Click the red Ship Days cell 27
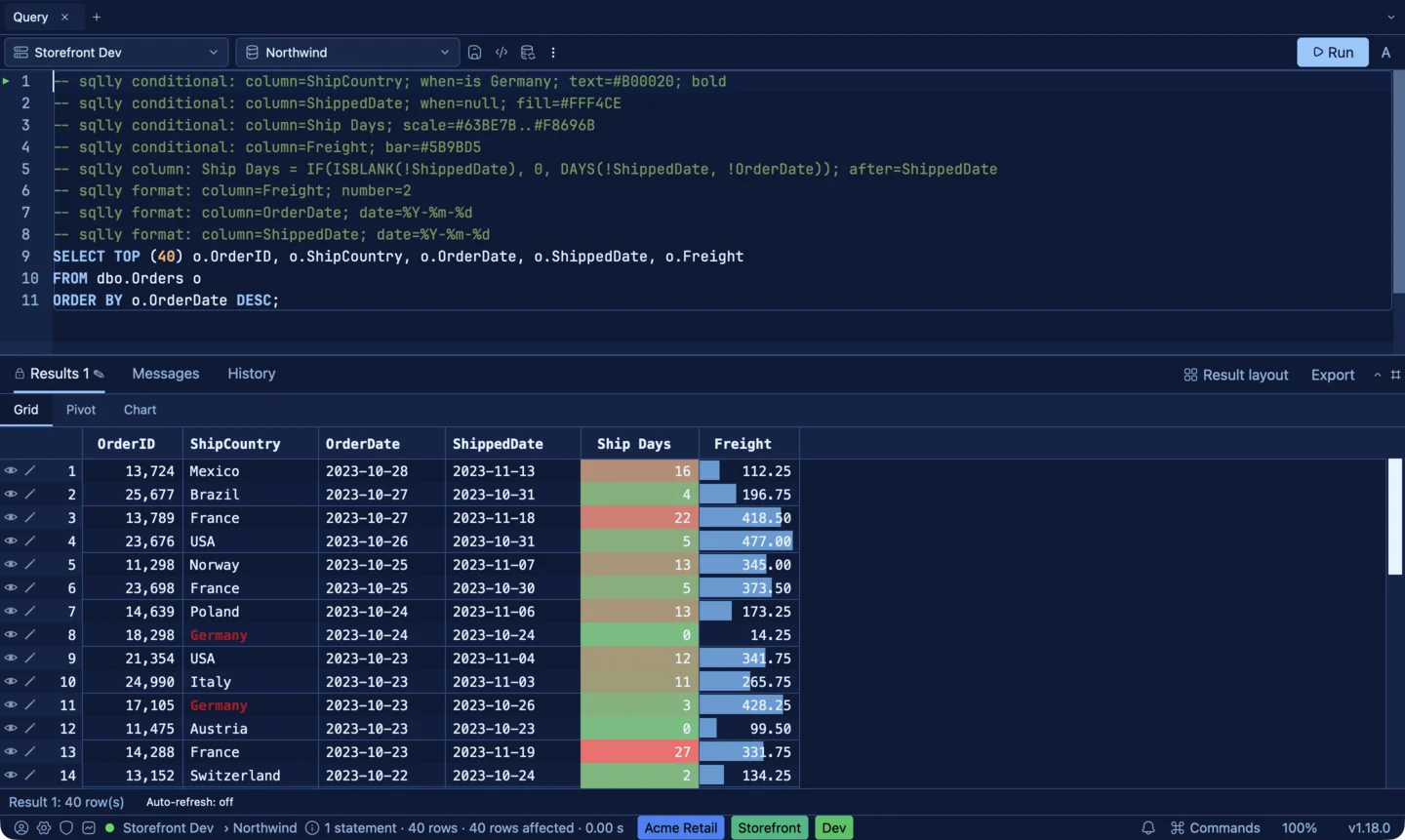Image resolution: width=1405 pixels, height=840 pixels. pyautogui.click(x=640, y=751)
